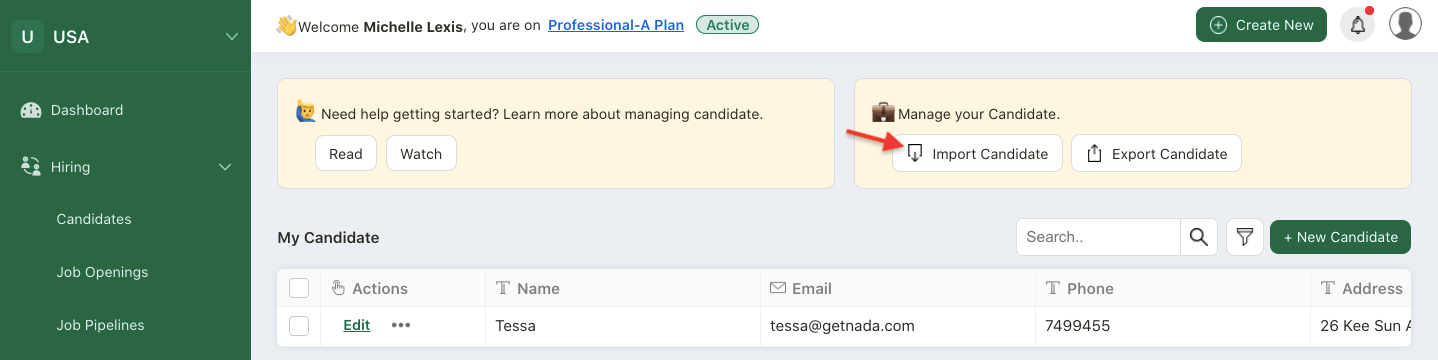
Task: Open the user profile avatar
Action: (1405, 25)
